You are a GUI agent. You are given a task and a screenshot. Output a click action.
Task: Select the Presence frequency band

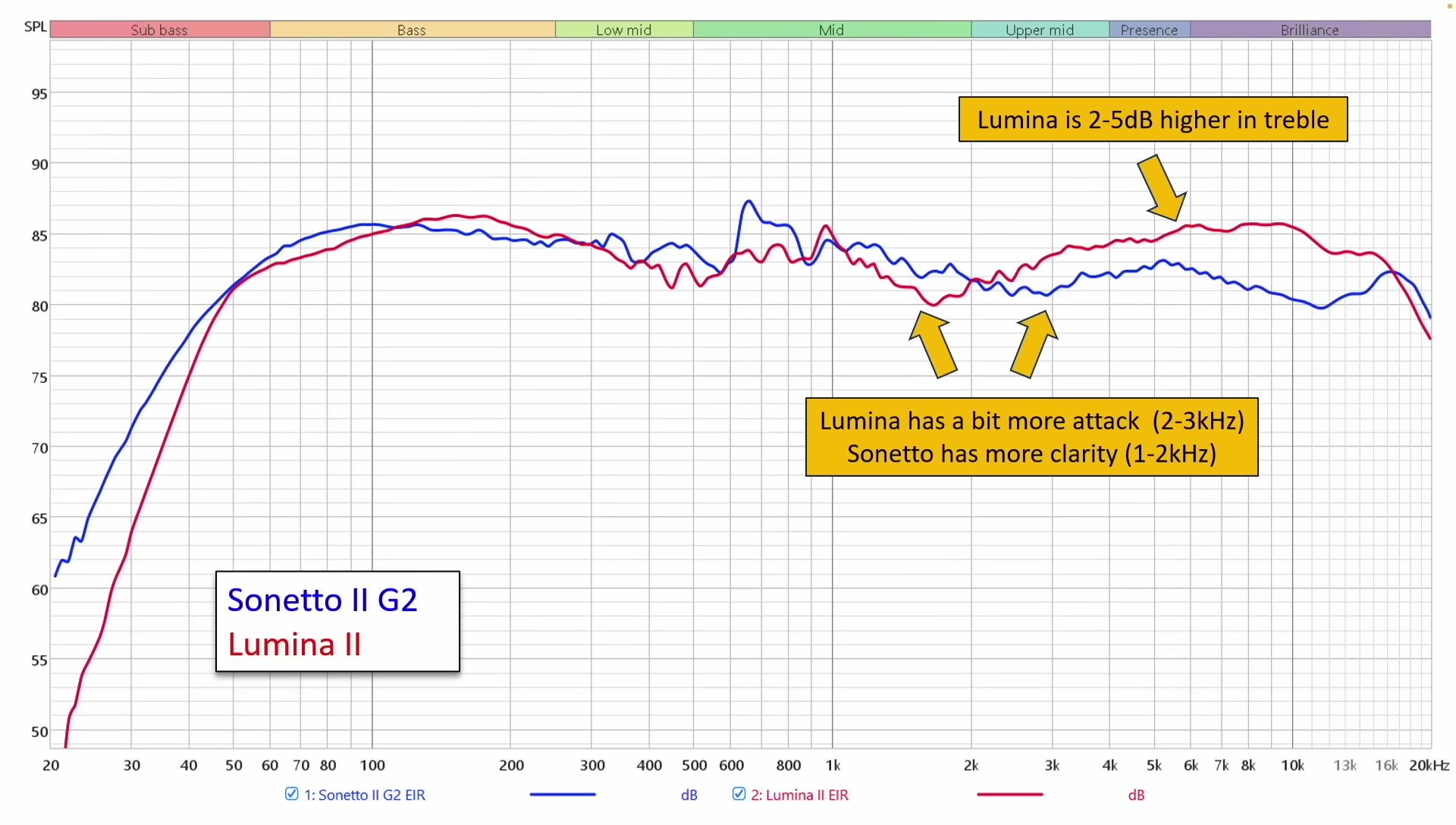(1150, 30)
